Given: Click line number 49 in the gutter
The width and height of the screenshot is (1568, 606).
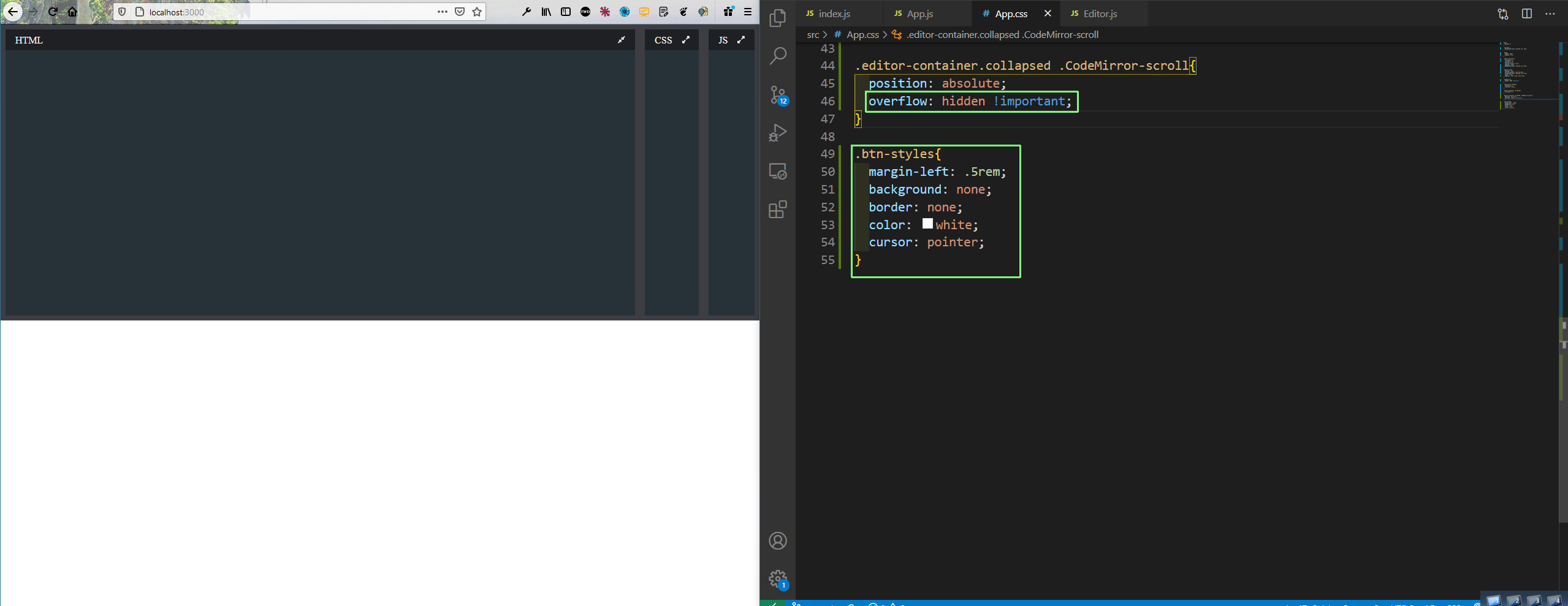Looking at the screenshot, I should pyautogui.click(x=828, y=154).
